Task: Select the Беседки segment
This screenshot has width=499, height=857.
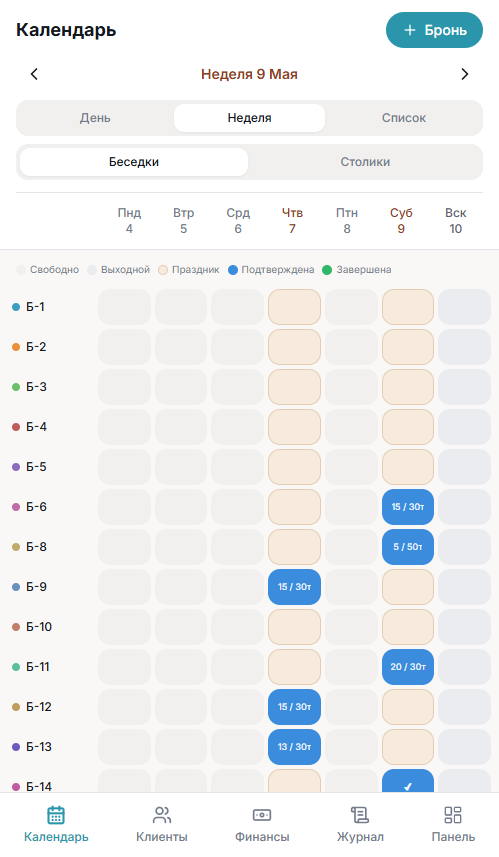Action: (x=134, y=162)
